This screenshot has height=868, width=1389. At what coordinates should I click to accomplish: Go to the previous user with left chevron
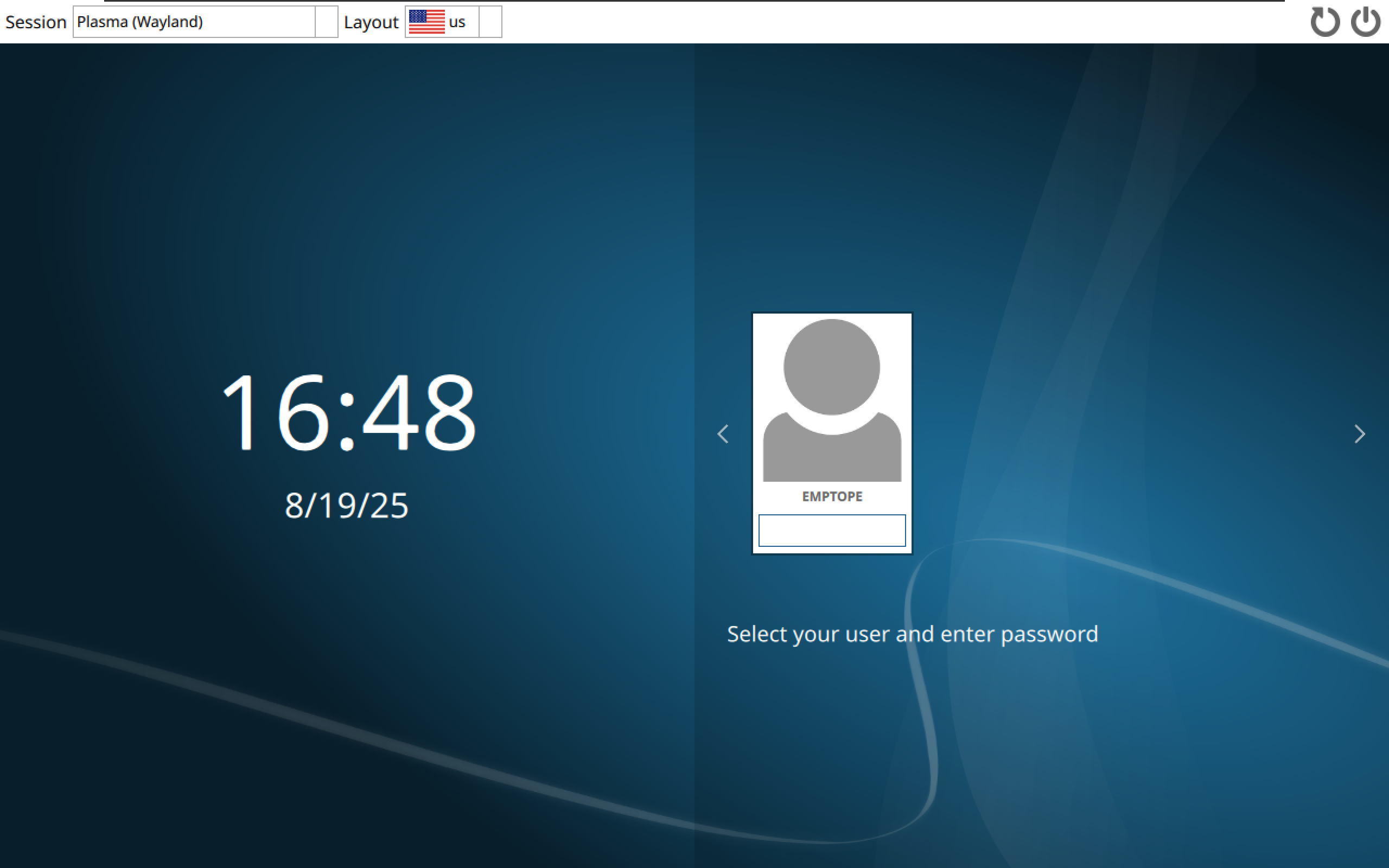[723, 434]
